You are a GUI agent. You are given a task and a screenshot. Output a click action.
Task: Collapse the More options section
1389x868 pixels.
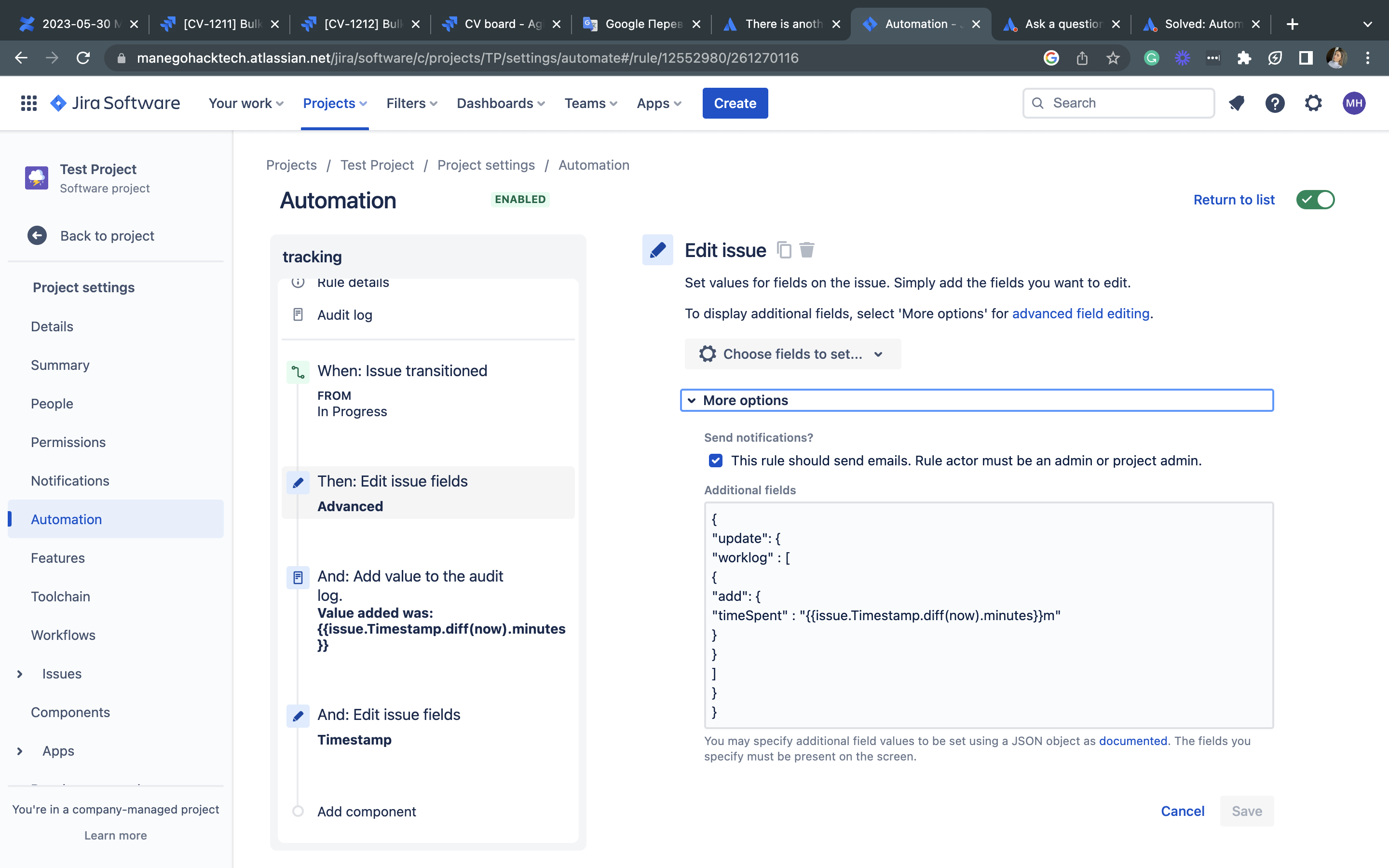[976, 400]
